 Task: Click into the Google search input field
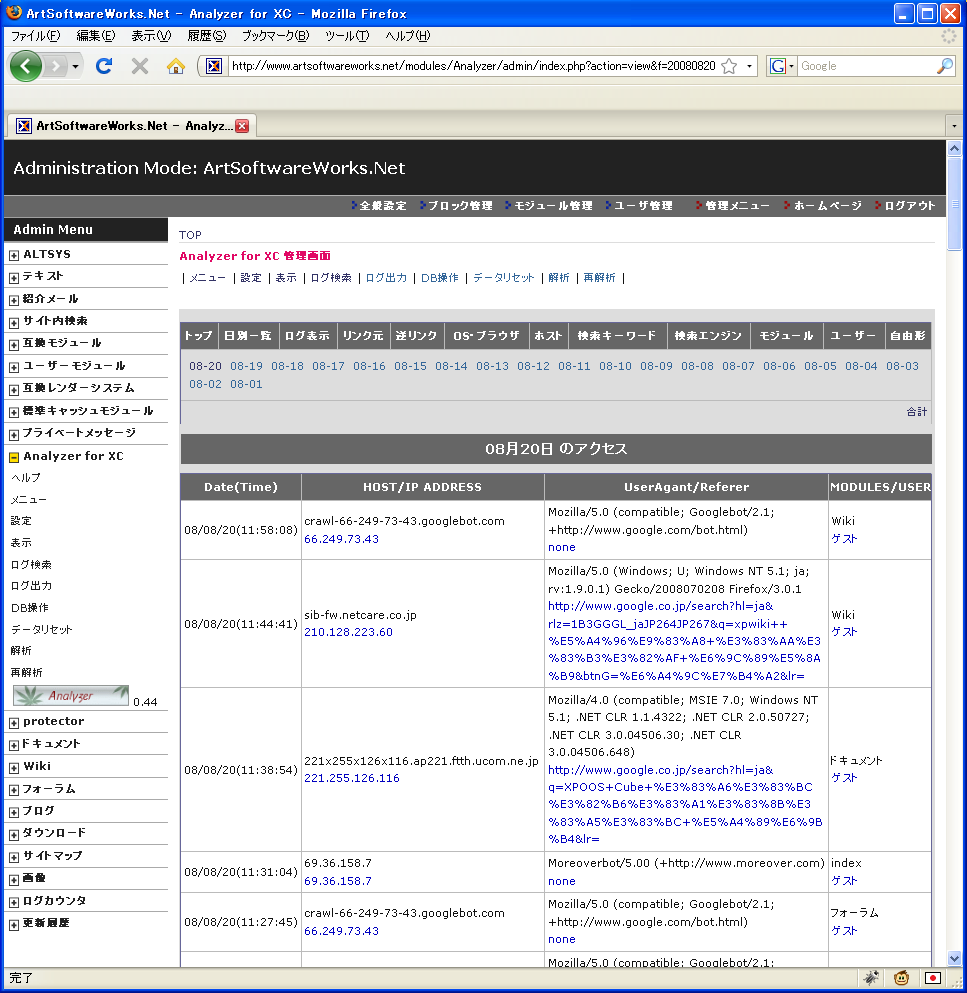pos(865,66)
